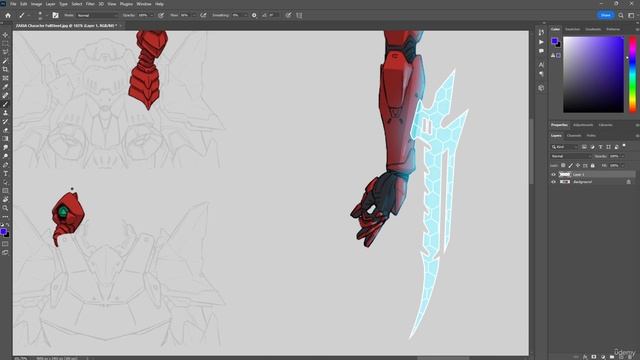Click the rainbow hue slider in Color panel

click(x=632, y=74)
